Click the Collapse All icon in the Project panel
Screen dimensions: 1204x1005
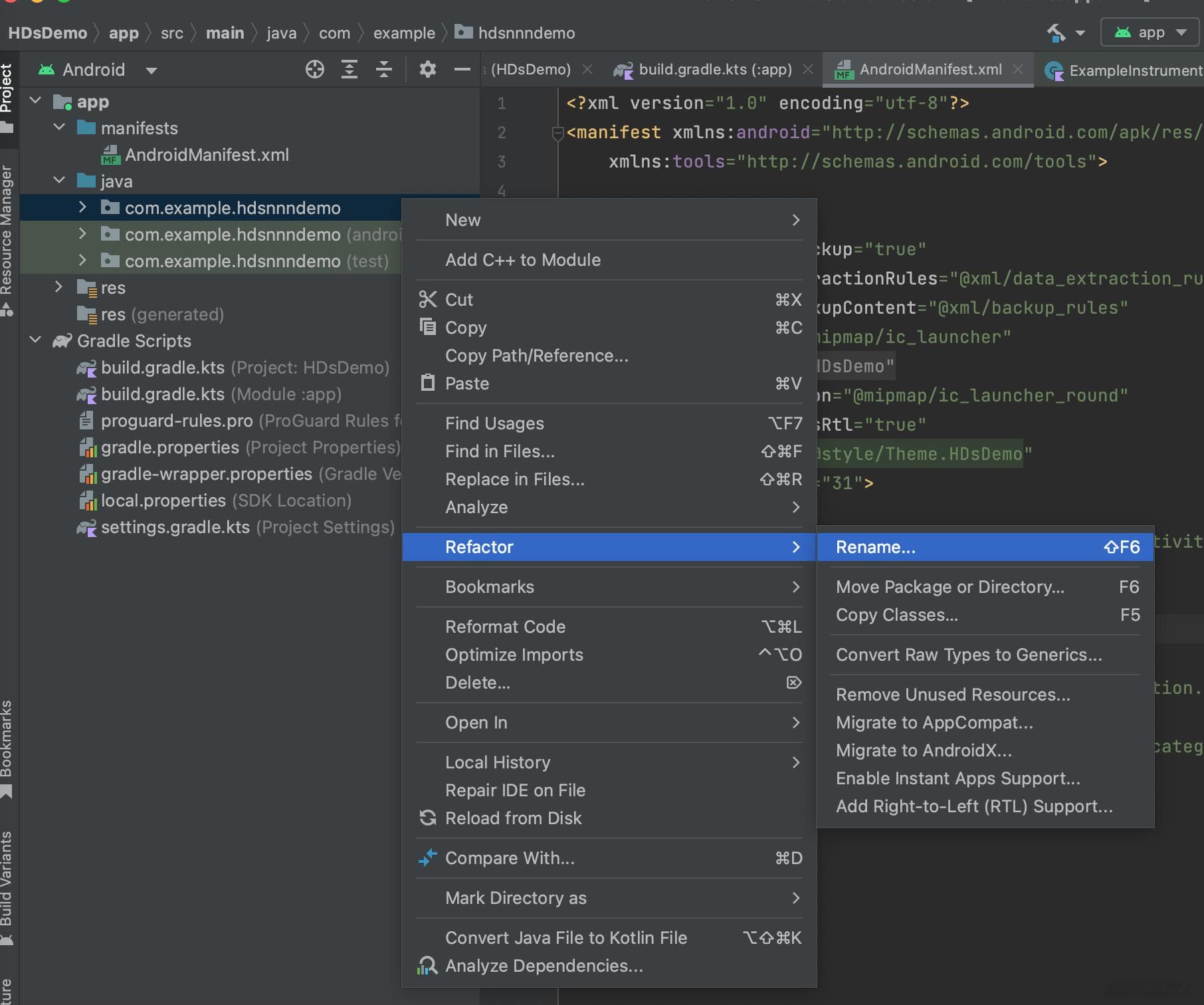pos(384,69)
